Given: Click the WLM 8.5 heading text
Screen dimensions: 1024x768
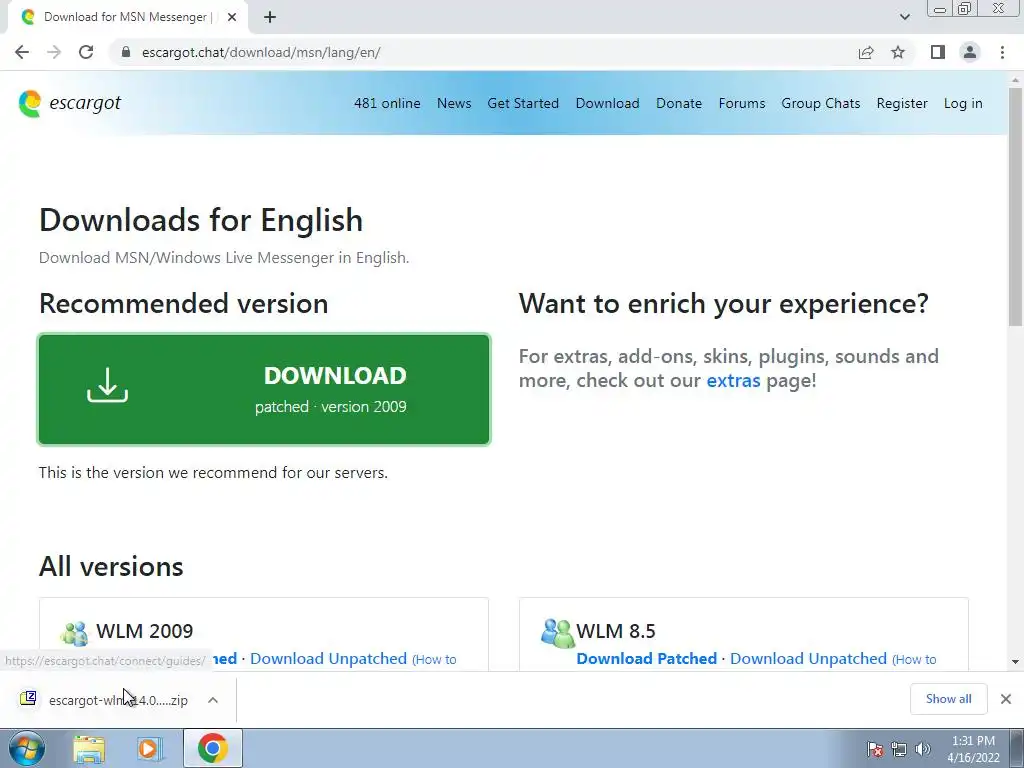Looking at the screenshot, I should click(x=616, y=631).
